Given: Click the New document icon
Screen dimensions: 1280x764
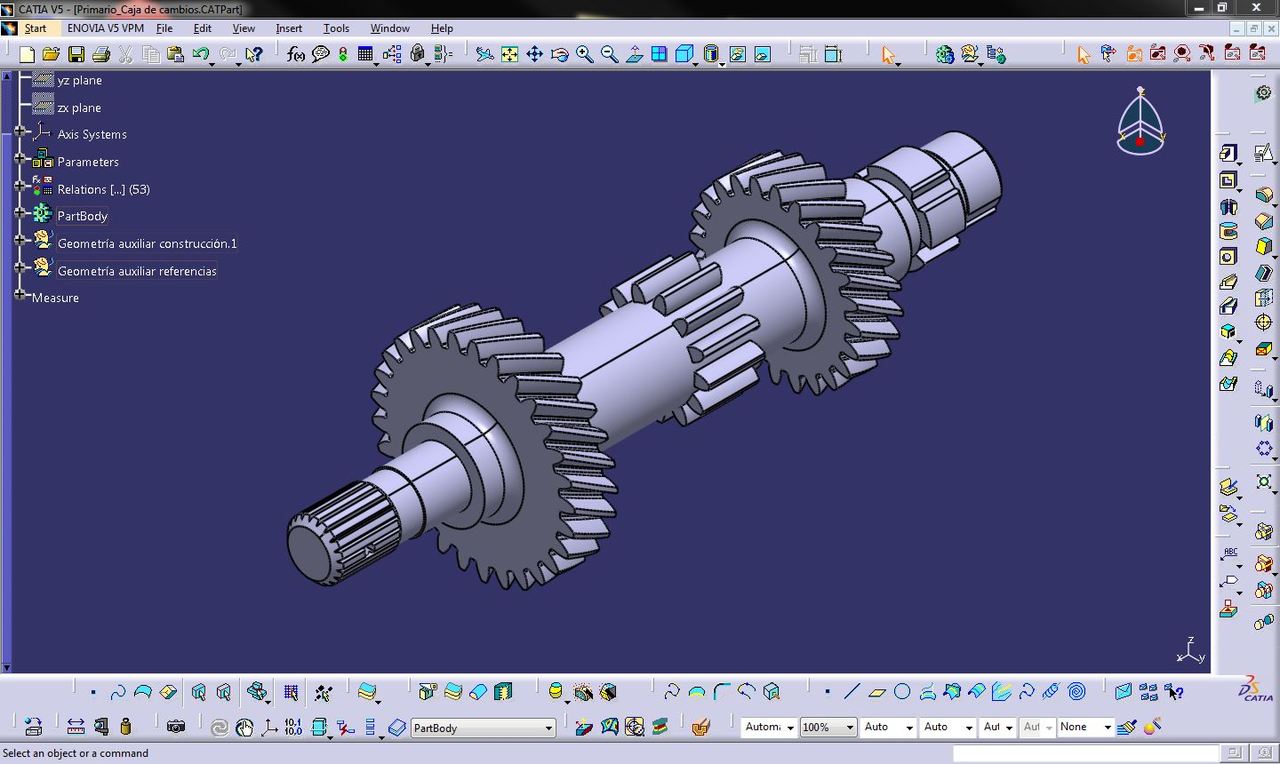Looking at the screenshot, I should click(28, 54).
